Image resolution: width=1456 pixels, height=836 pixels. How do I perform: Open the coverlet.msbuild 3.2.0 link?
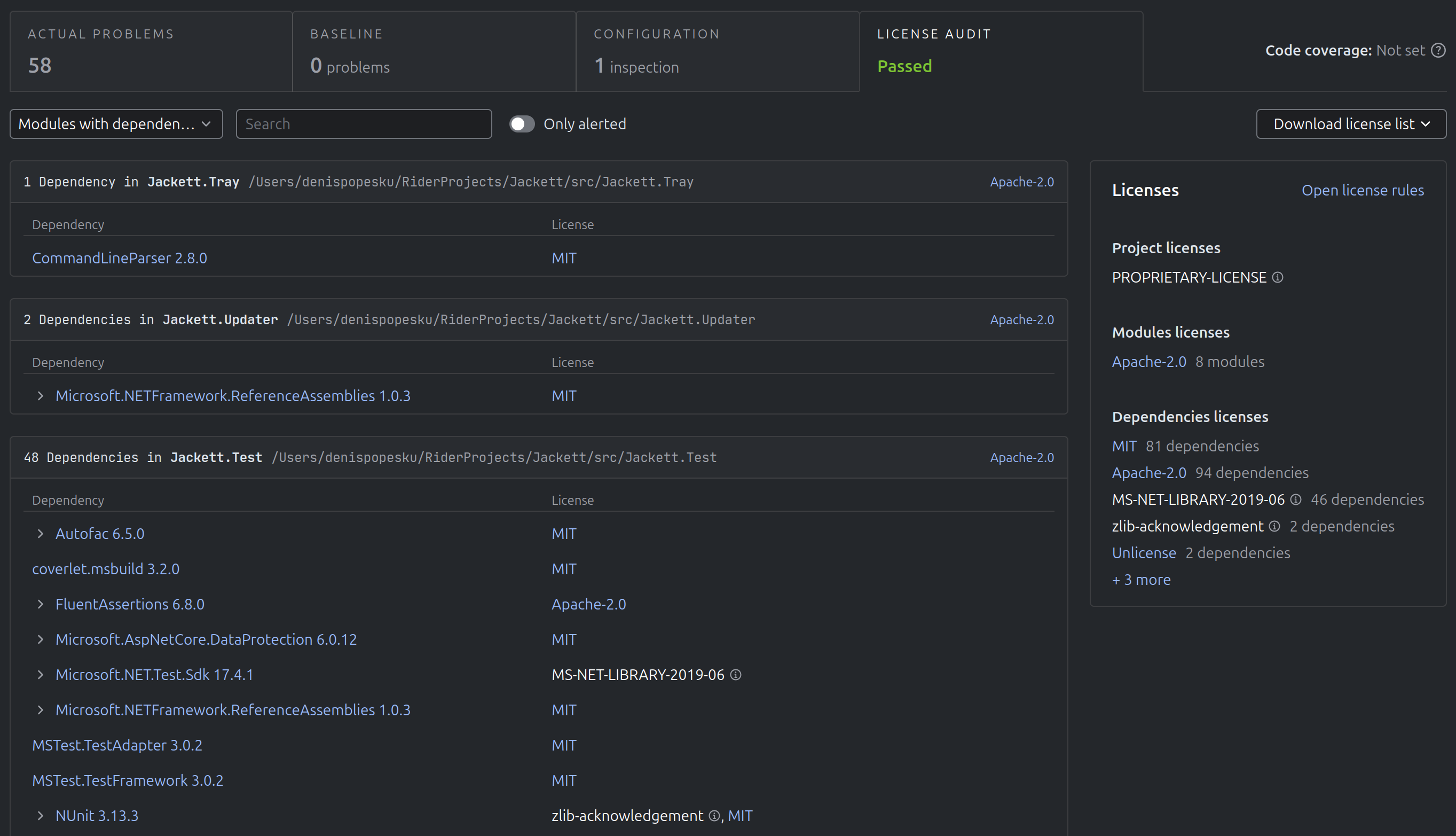pos(106,569)
